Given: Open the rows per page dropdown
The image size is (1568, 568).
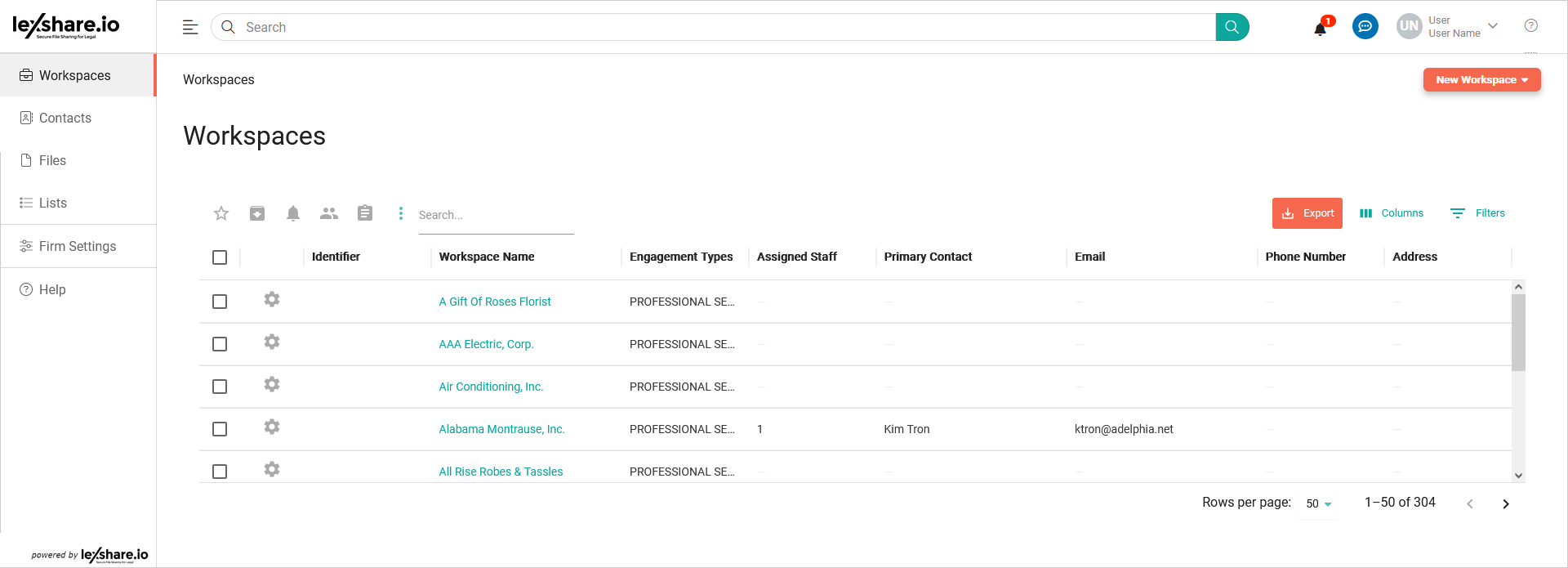Looking at the screenshot, I should 1318,503.
